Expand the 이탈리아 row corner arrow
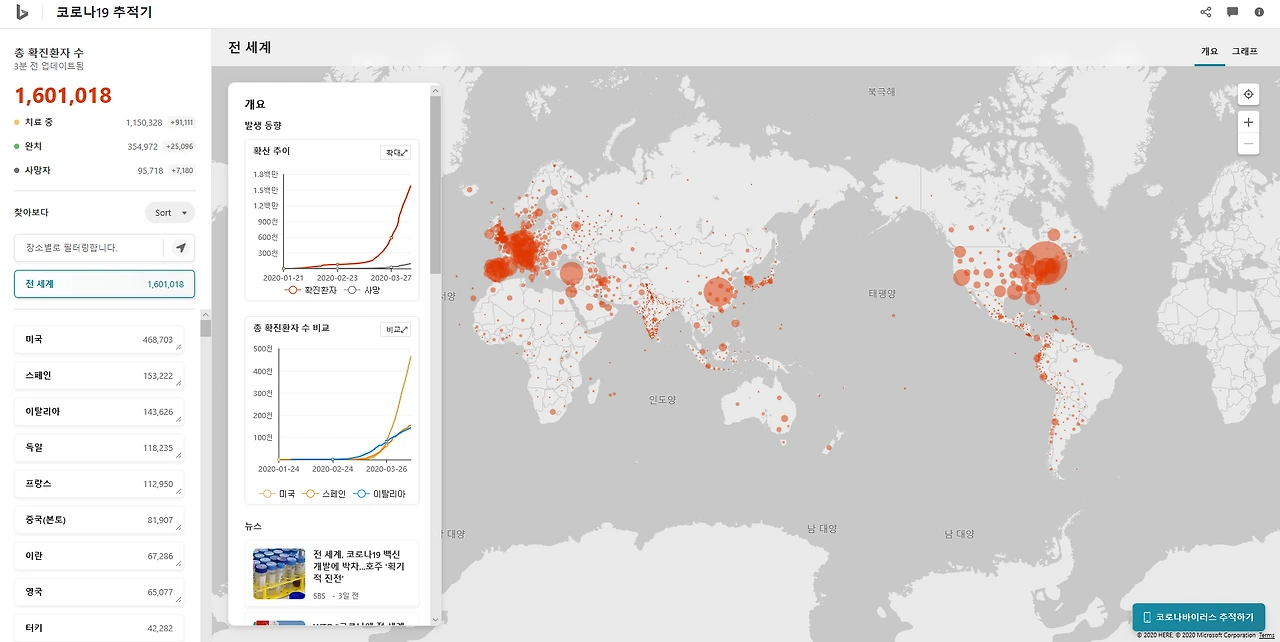 180,420
